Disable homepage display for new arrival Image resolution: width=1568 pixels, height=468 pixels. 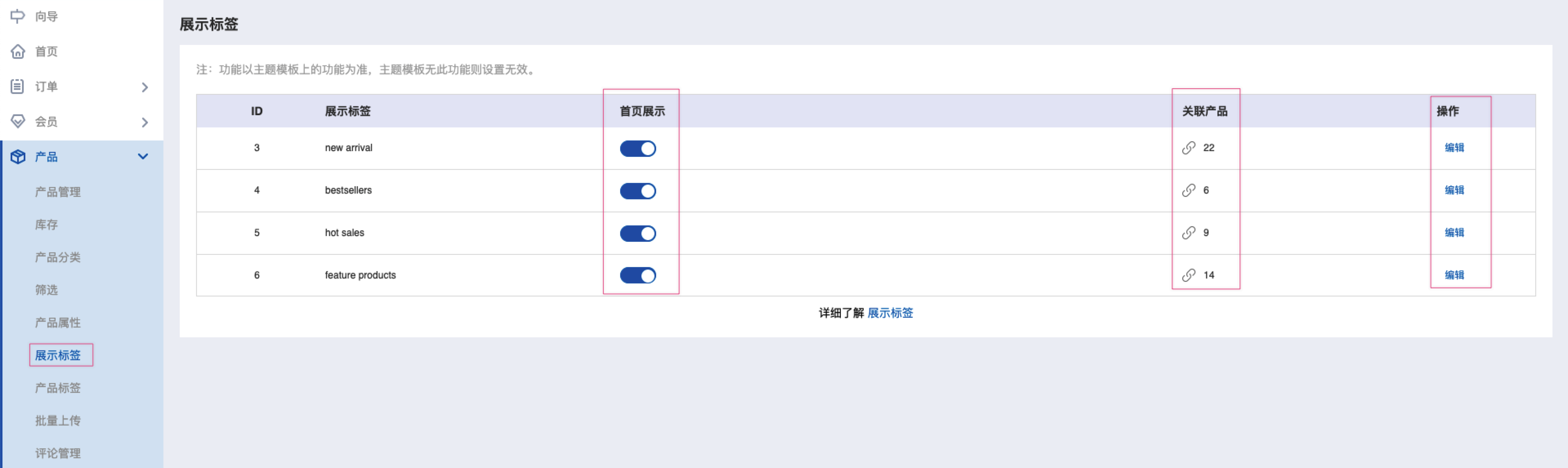(637, 149)
